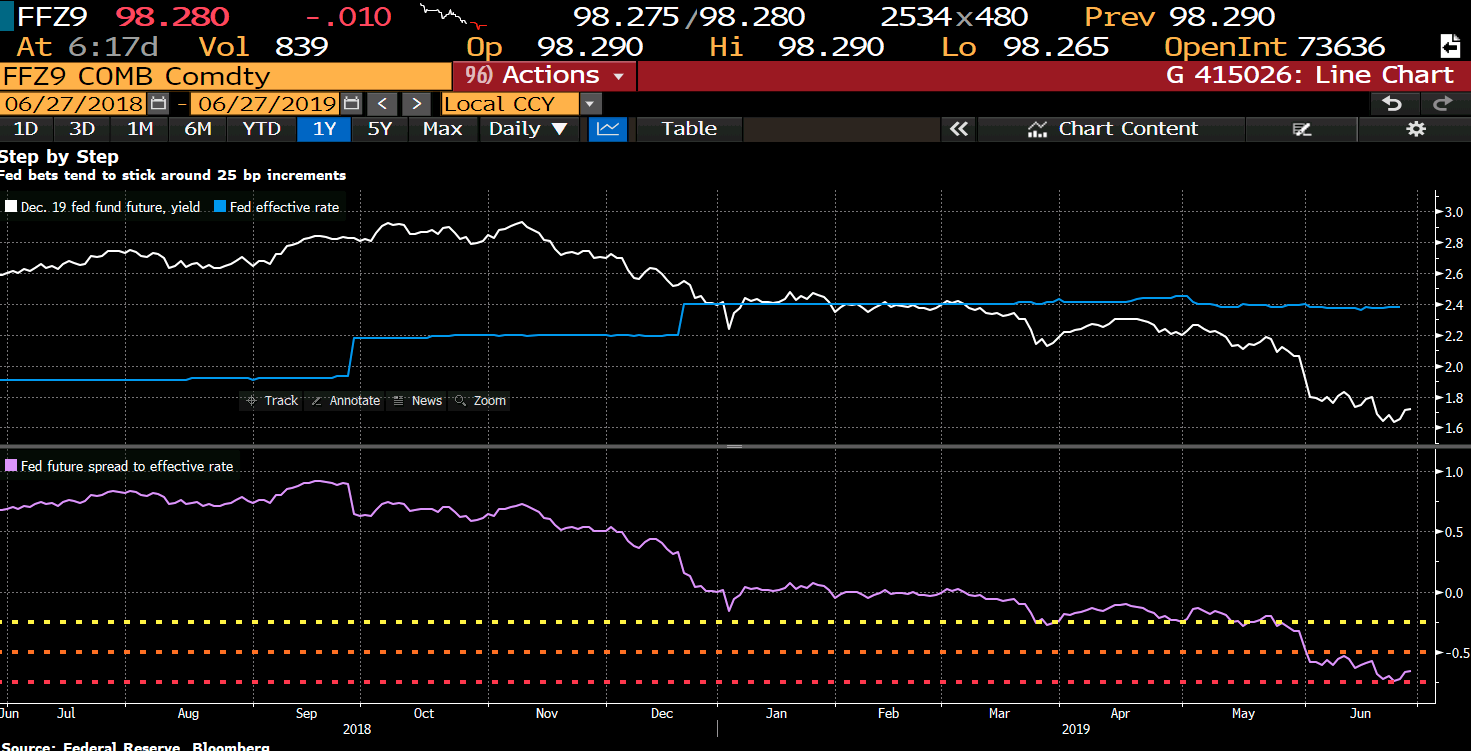1471x751 pixels.
Task: Click the bid/ask quote 98.275/98.280
Action: coord(689,17)
